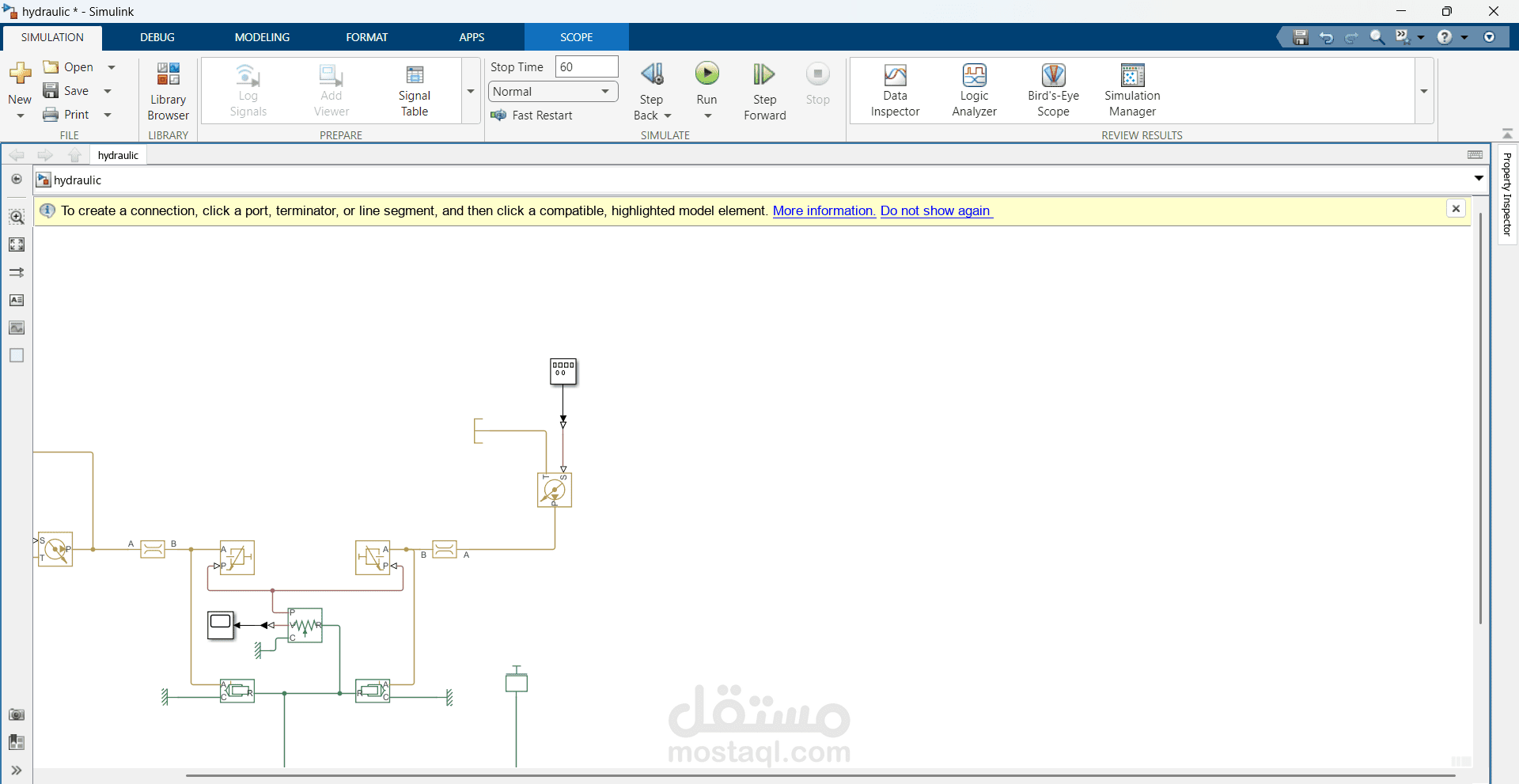The image size is (1519, 784).
Task: Navigate back in model browser
Action: click(17, 155)
